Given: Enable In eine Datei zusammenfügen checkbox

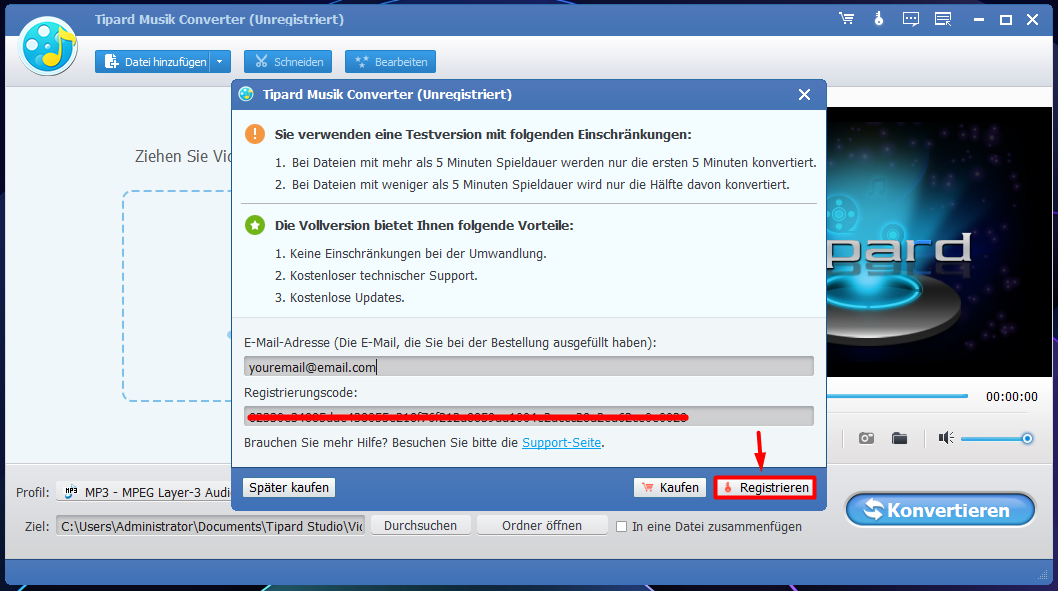Looking at the screenshot, I should click(621, 526).
